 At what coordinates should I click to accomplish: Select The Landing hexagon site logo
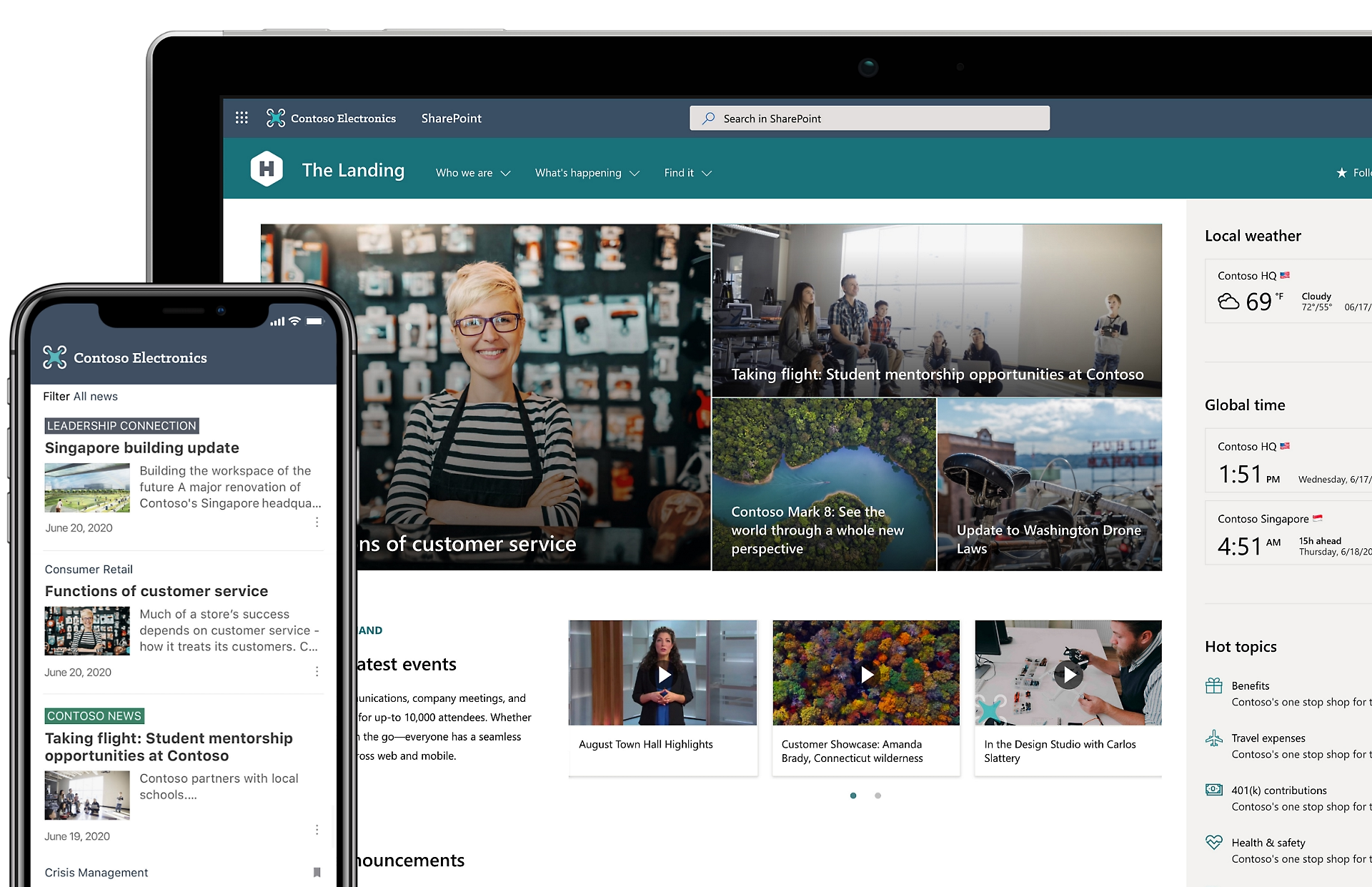click(x=267, y=169)
